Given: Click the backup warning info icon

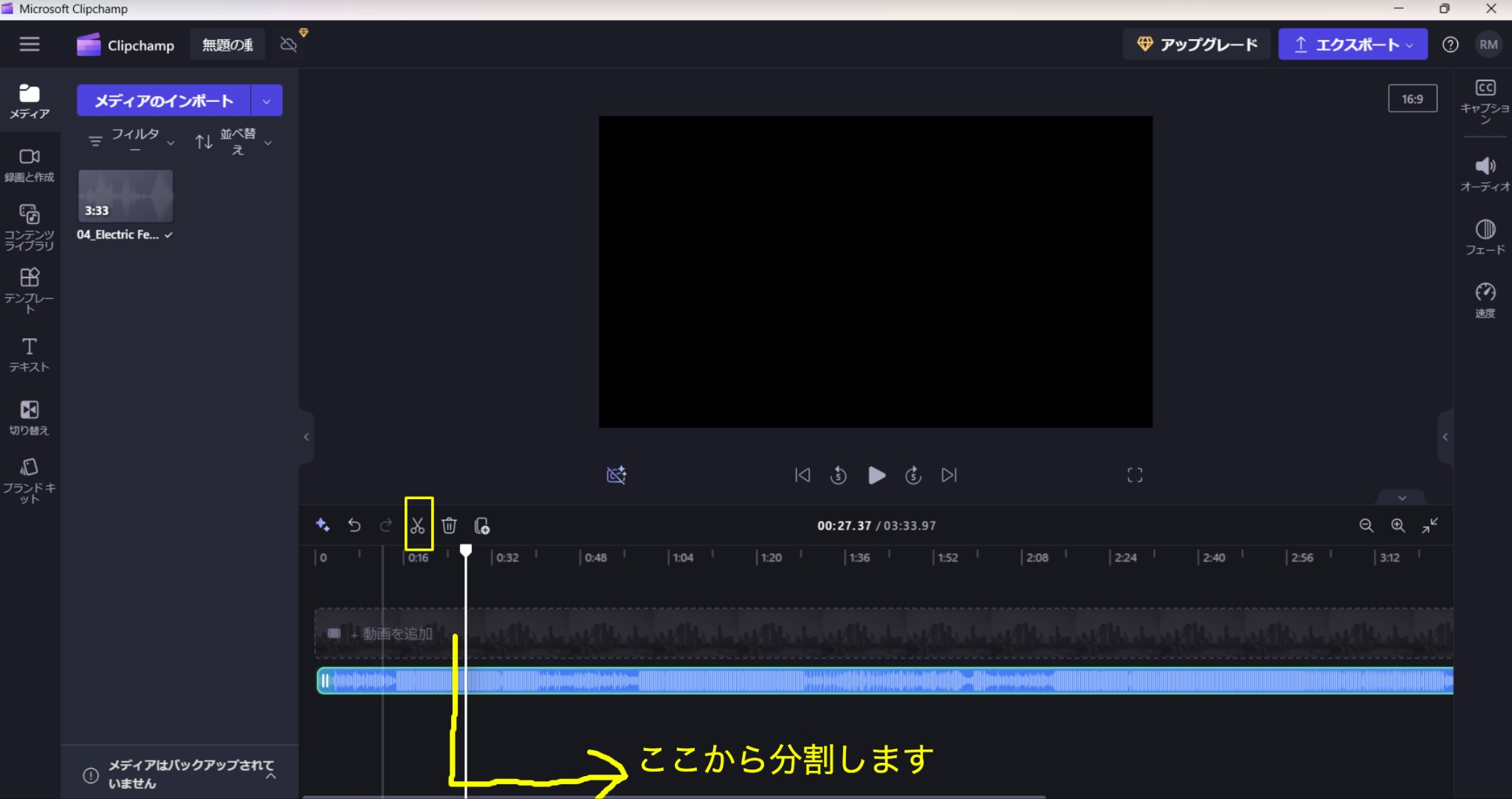Looking at the screenshot, I should click(91, 775).
